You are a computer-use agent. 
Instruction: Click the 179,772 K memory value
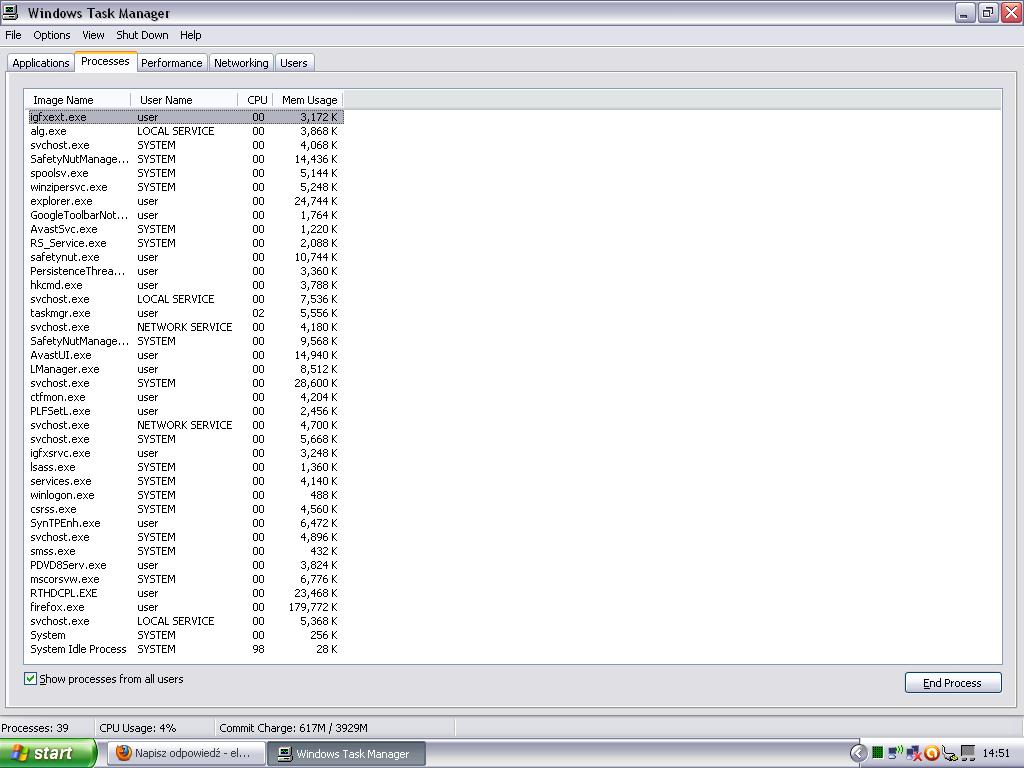pyautogui.click(x=313, y=607)
